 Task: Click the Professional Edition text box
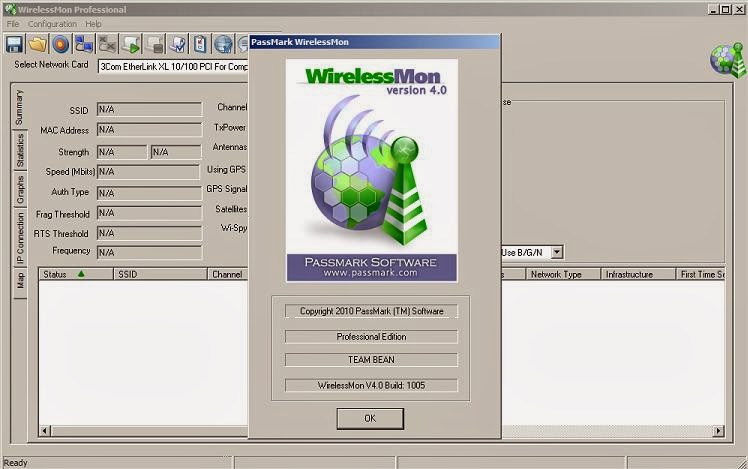coord(371,337)
